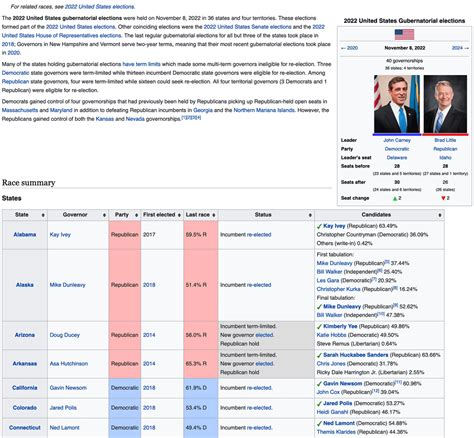
Task: Open the Georgia link in intro
Action: tap(203, 110)
